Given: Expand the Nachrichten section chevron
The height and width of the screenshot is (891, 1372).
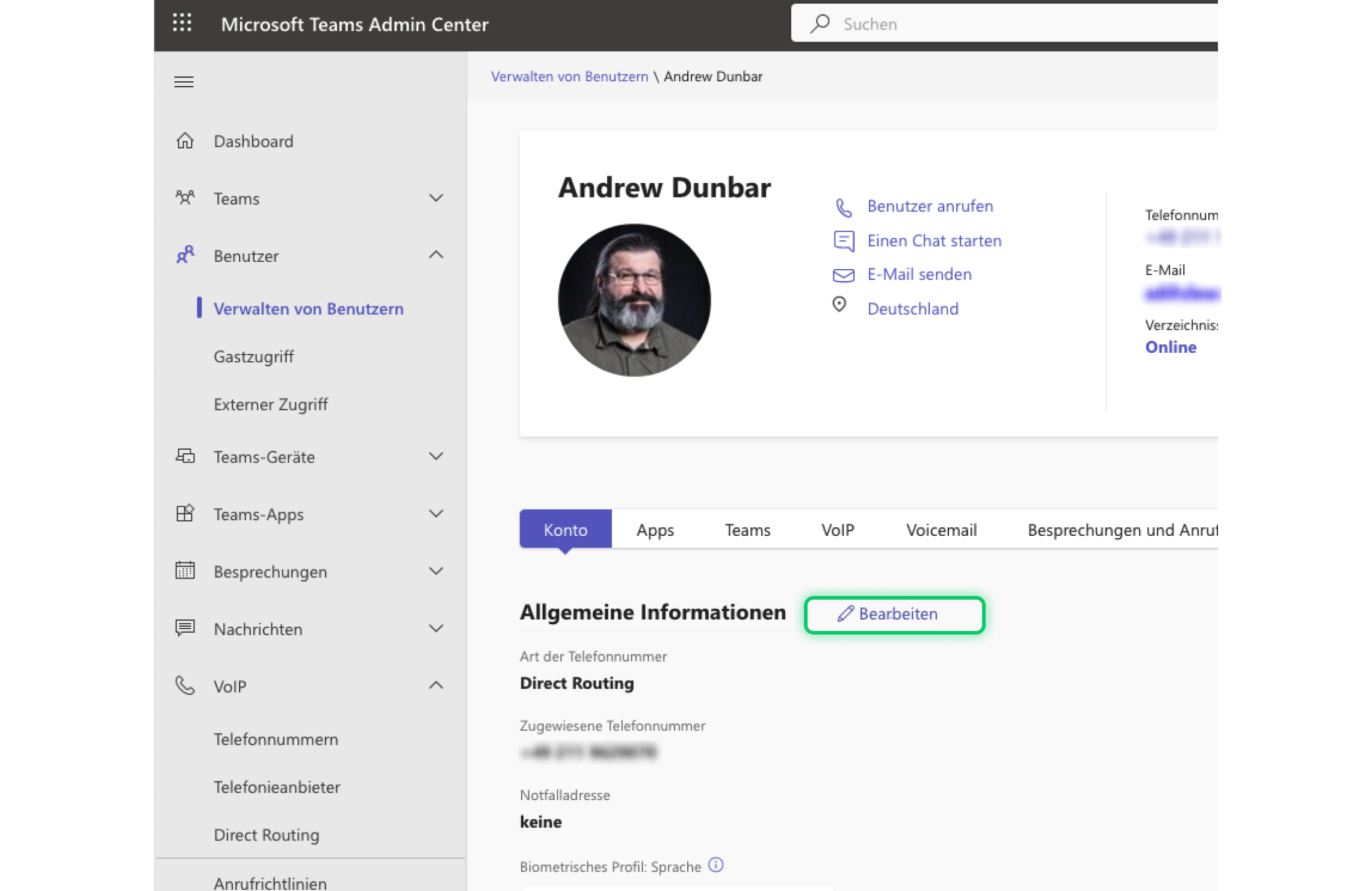Looking at the screenshot, I should pyautogui.click(x=436, y=628).
